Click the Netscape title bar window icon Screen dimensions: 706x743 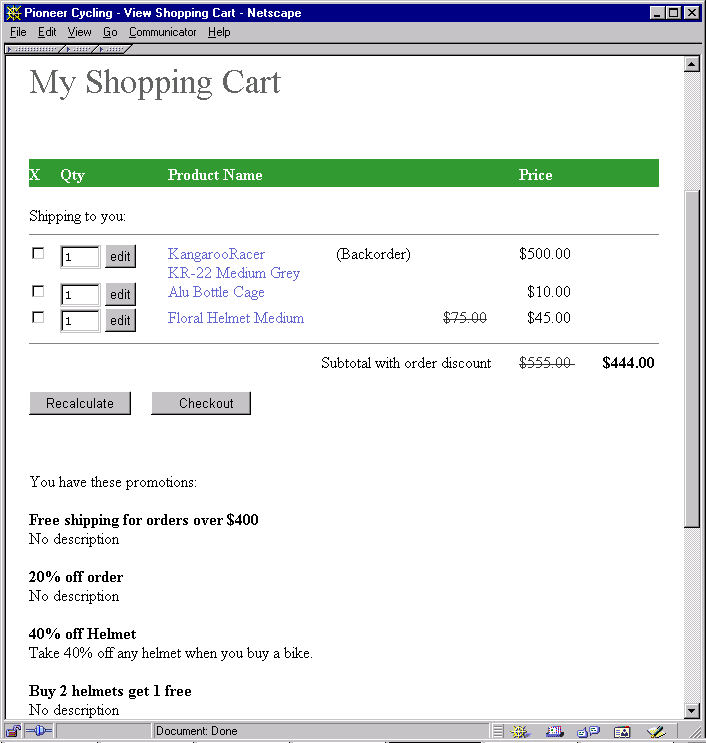[x=13, y=13]
